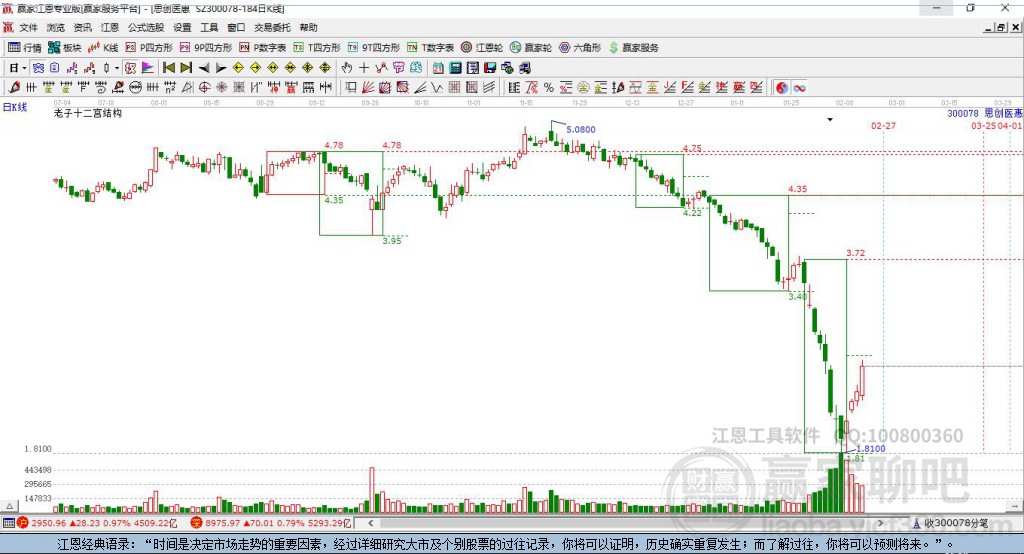
Task: Open the 行情 market quotes view
Action: pos(24,48)
